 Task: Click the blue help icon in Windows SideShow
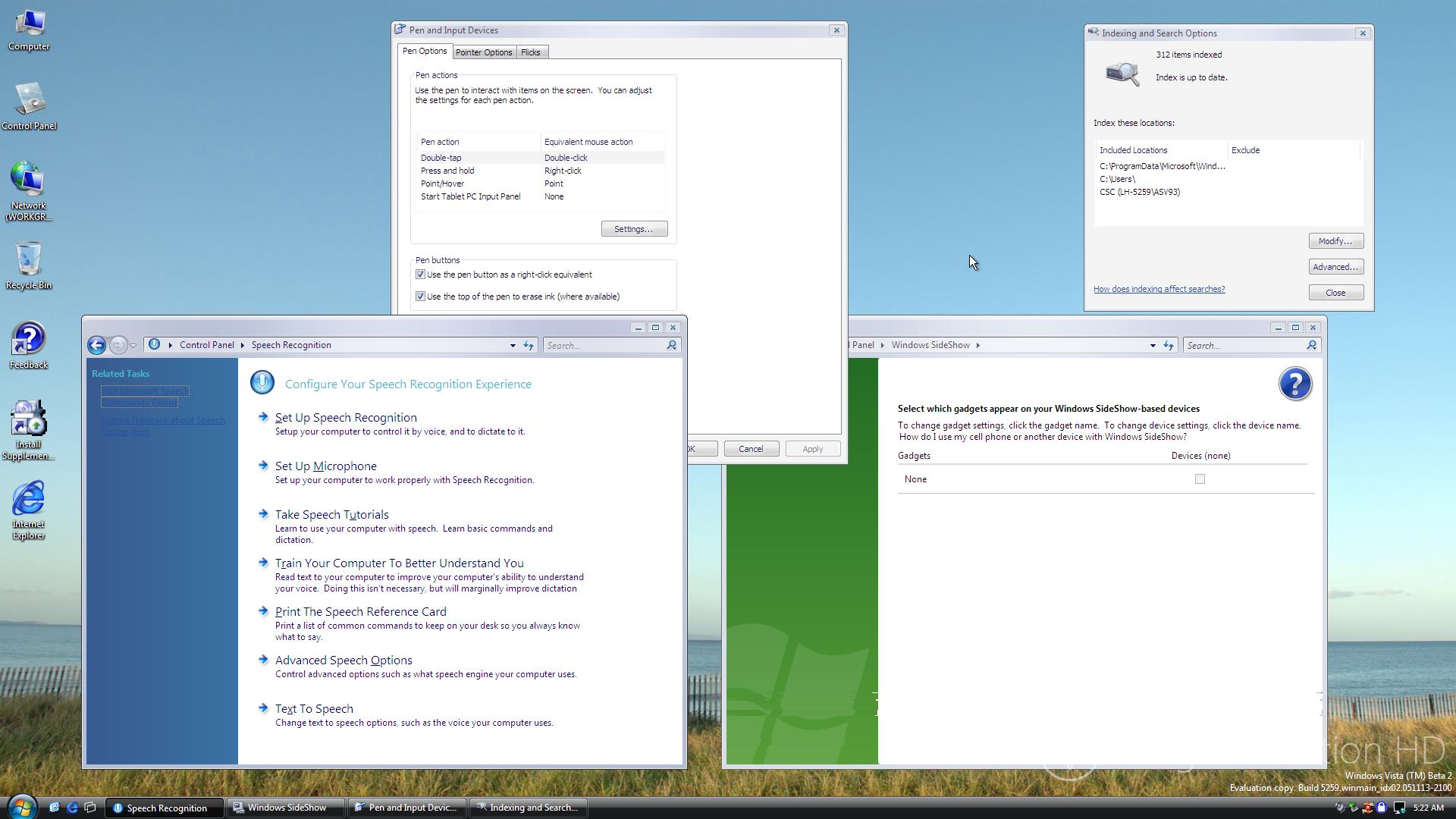pyautogui.click(x=1294, y=384)
